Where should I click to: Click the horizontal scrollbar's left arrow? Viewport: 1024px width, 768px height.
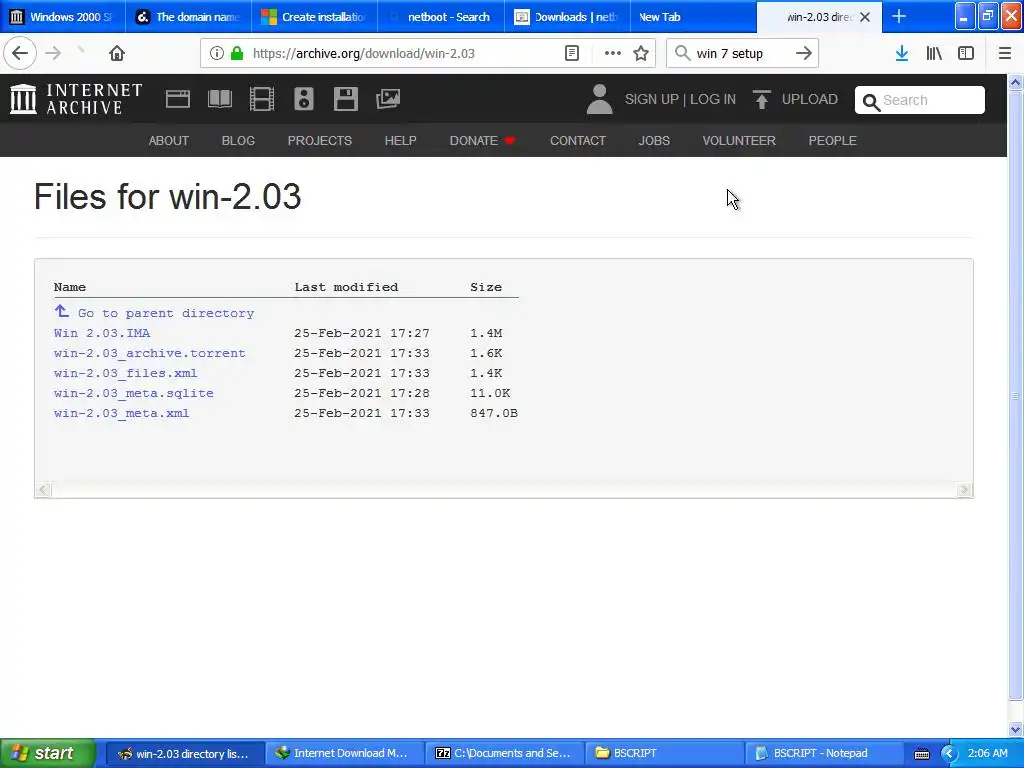click(44, 490)
